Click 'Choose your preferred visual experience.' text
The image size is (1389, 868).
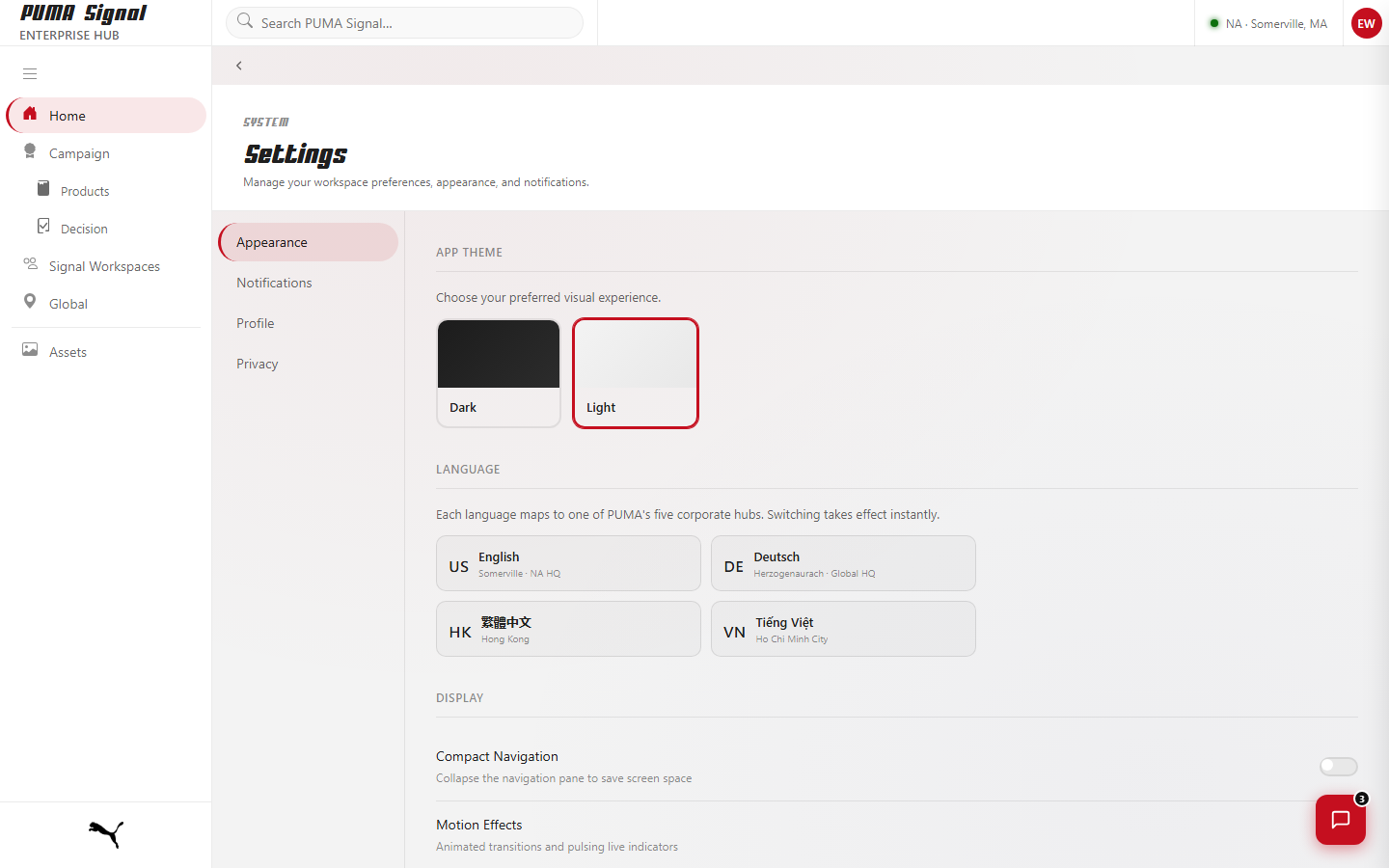pyautogui.click(x=548, y=297)
